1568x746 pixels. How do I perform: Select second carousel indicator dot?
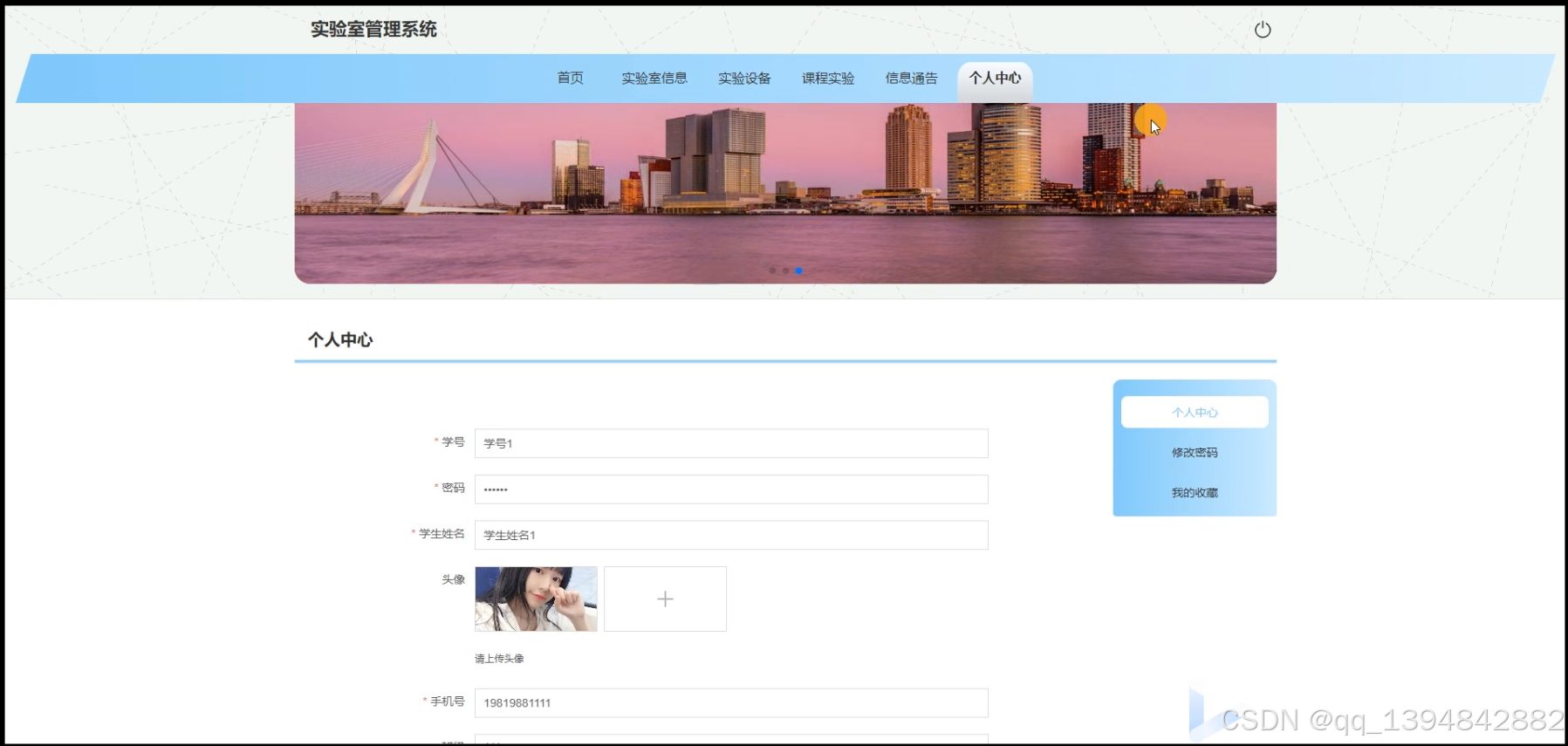(x=785, y=270)
